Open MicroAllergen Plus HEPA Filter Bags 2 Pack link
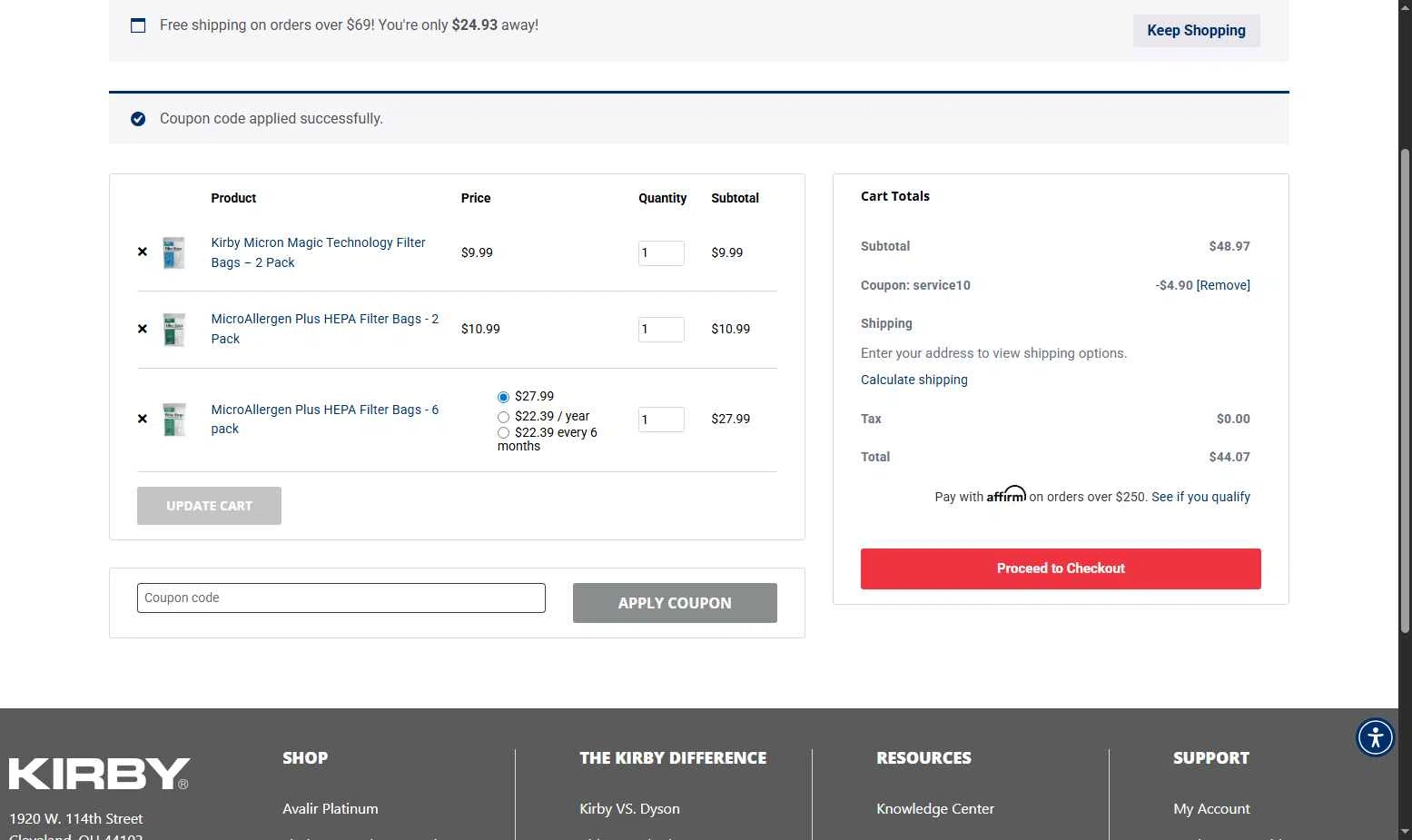This screenshot has height=840, width=1412. click(x=324, y=329)
